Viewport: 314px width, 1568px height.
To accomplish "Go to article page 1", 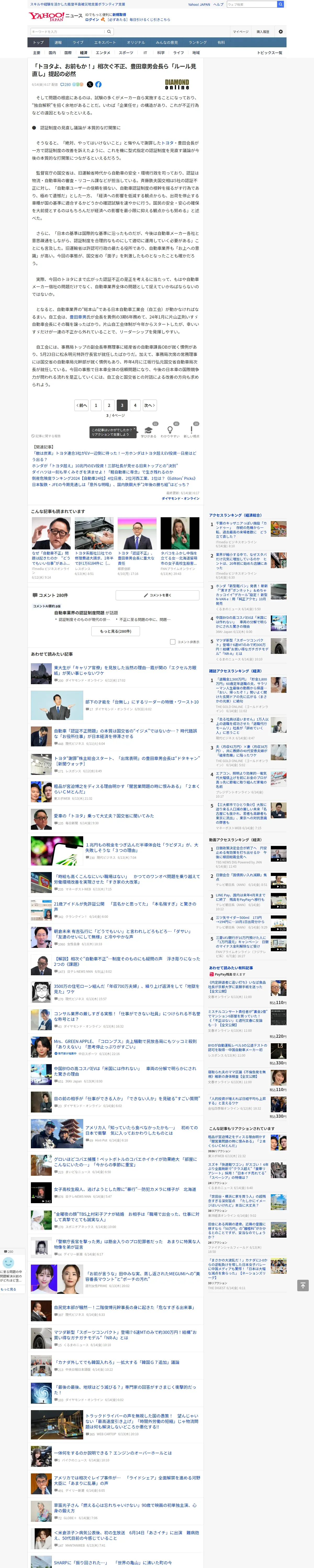I will point(96,405).
